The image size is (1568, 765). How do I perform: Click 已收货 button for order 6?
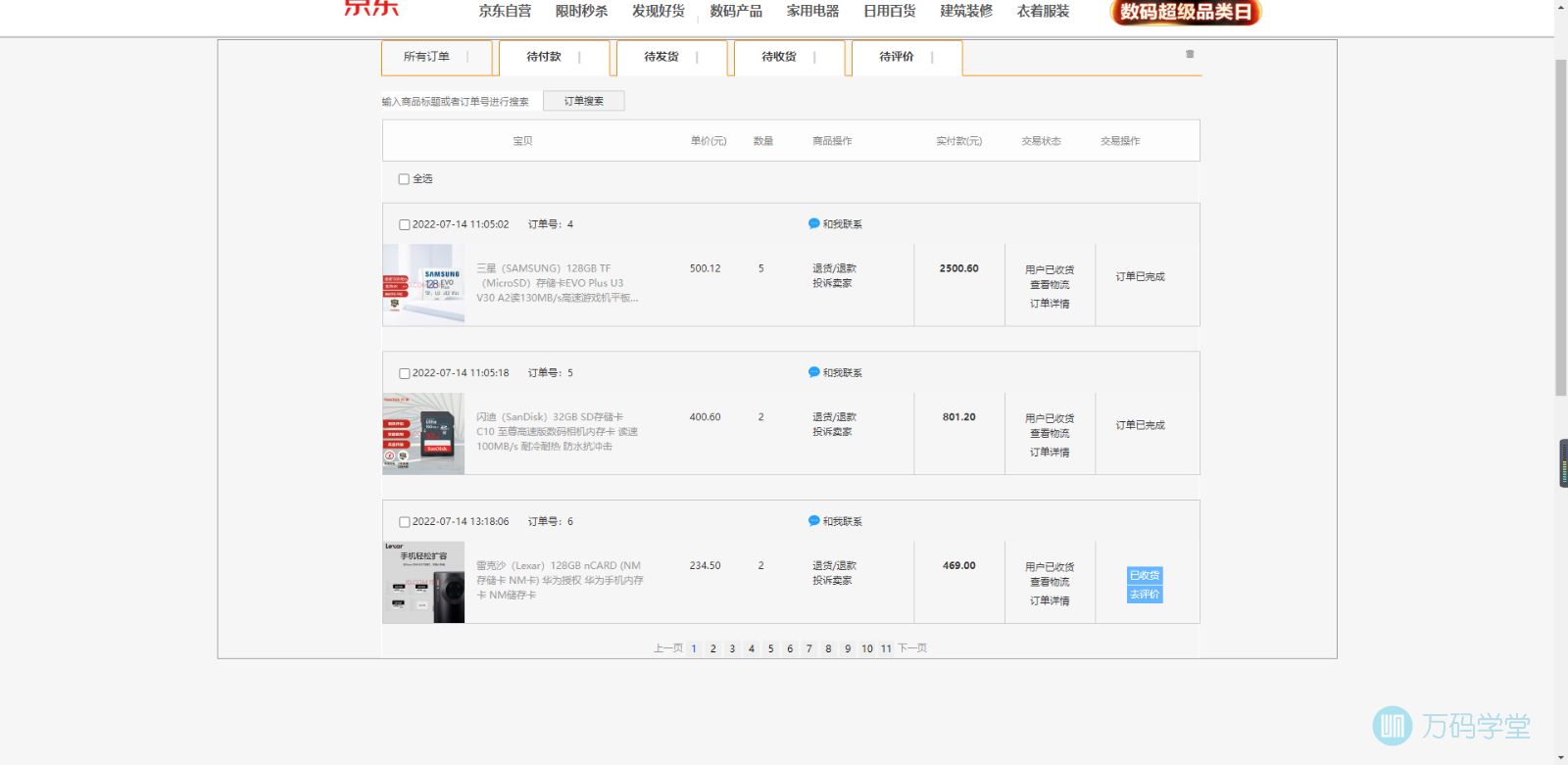point(1145,575)
